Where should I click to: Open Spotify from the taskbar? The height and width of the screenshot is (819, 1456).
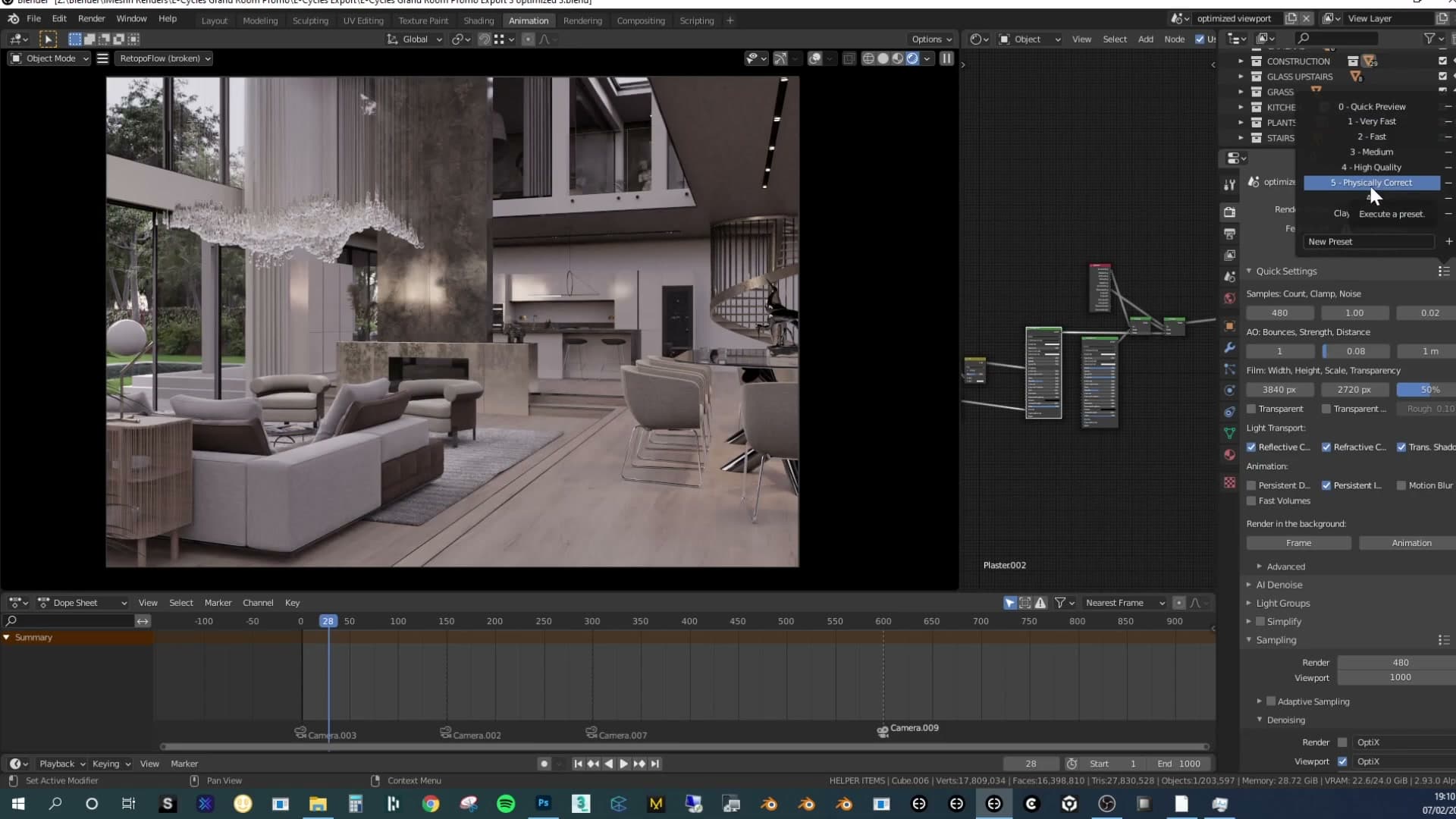coord(506,804)
